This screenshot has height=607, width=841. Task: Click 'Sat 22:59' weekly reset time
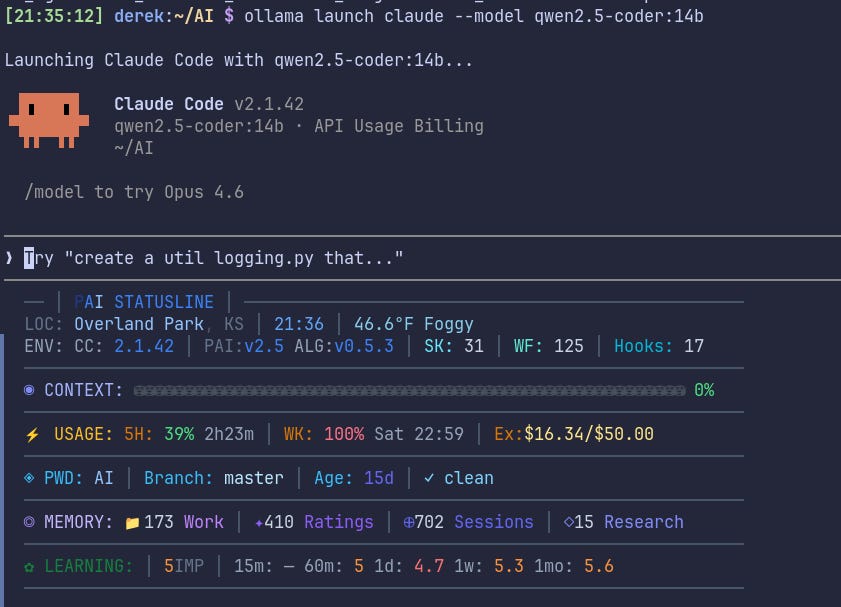[x=418, y=434]
